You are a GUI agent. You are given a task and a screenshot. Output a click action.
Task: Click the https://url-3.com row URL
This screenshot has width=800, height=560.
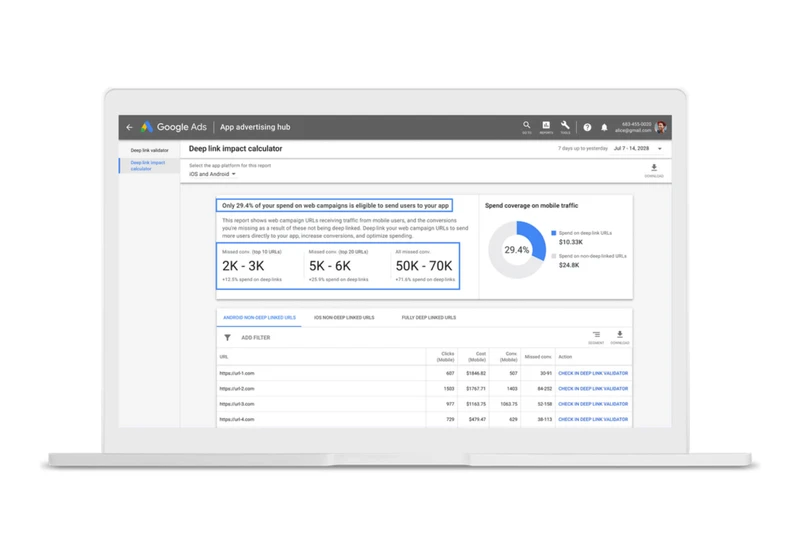coord(237,404)
